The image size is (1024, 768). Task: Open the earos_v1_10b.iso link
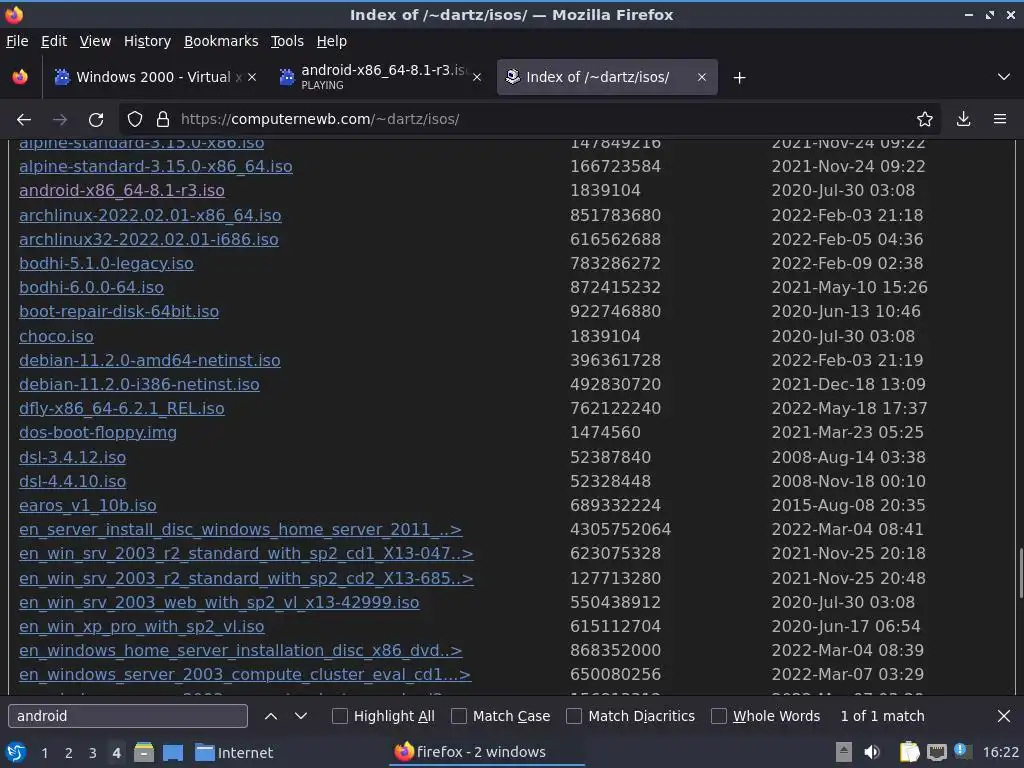coord(88,505)
